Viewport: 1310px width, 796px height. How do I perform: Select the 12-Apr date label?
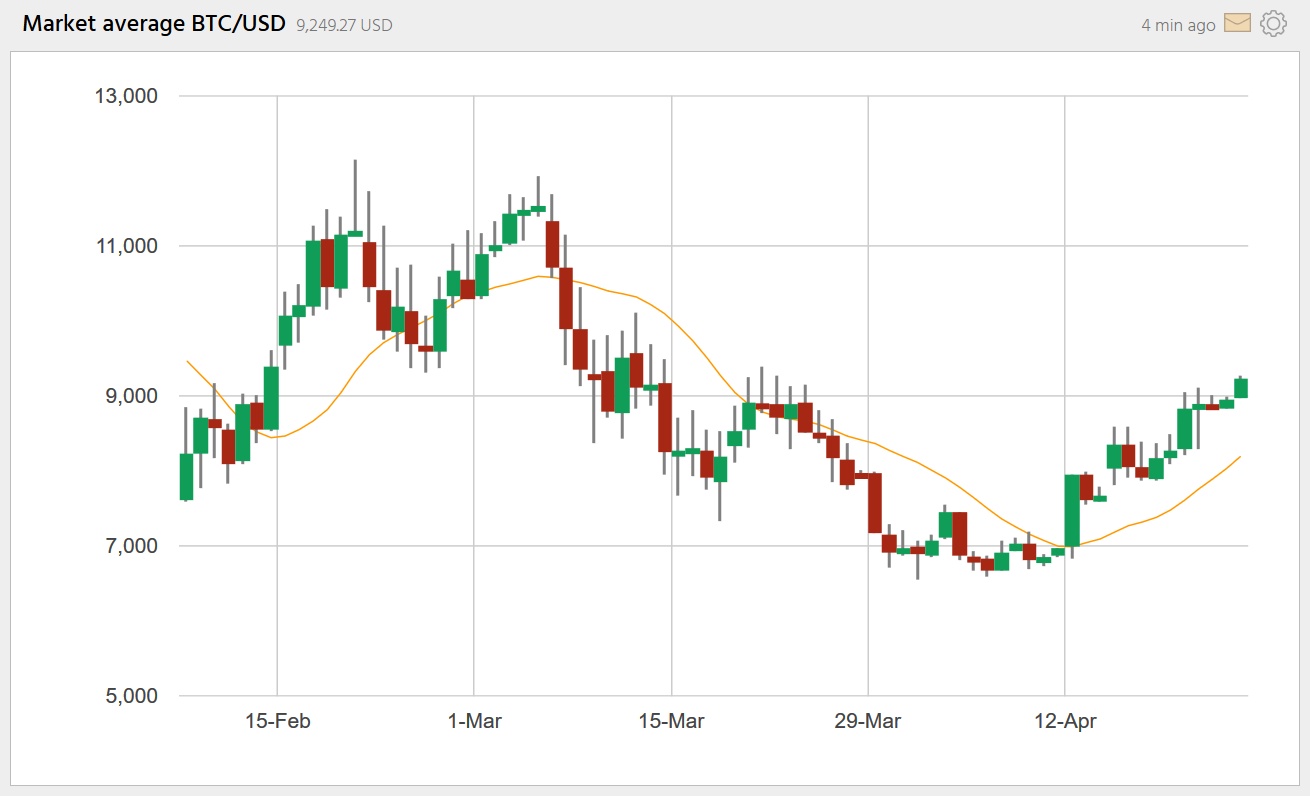(1065, 721)
